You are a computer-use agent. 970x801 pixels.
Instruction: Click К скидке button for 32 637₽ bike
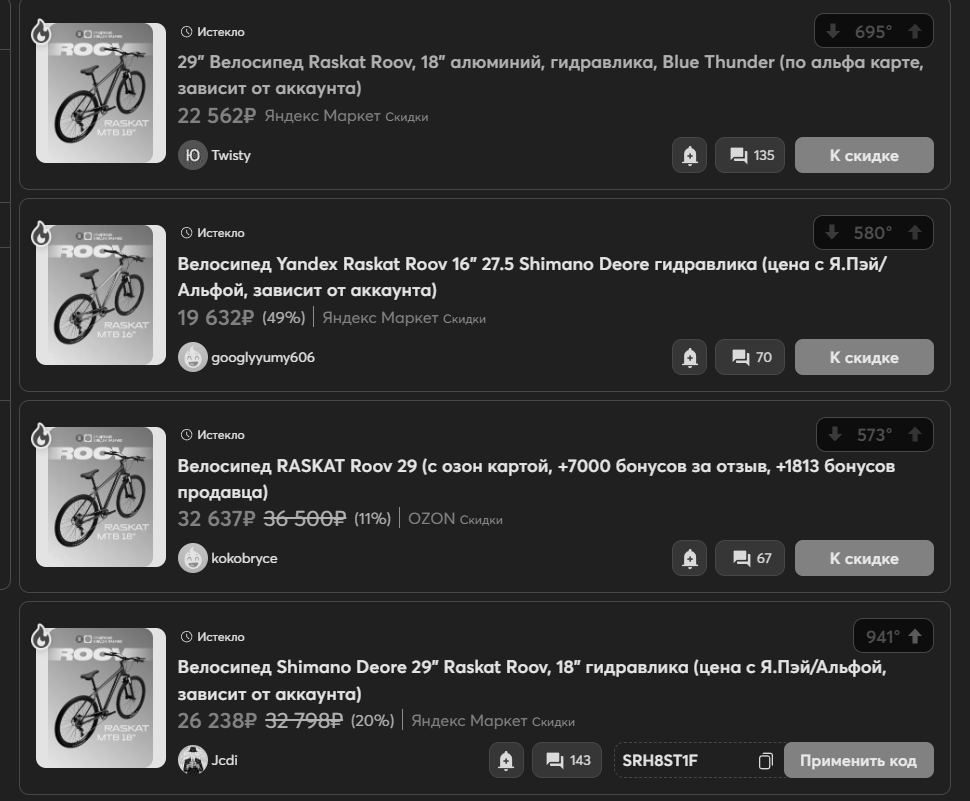coord(864,558)
